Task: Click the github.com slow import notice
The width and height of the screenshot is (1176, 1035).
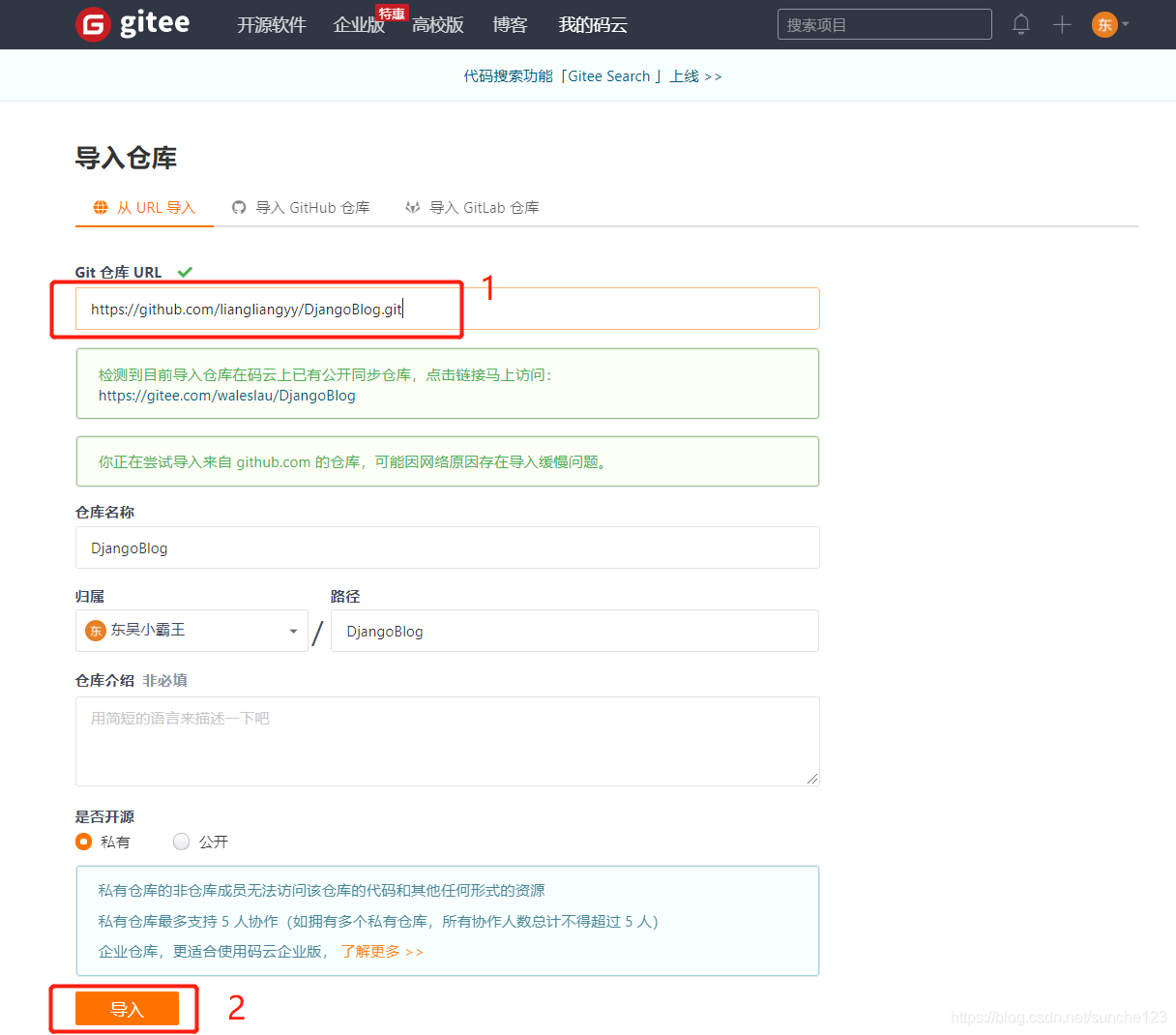Action: coord(448,461)
